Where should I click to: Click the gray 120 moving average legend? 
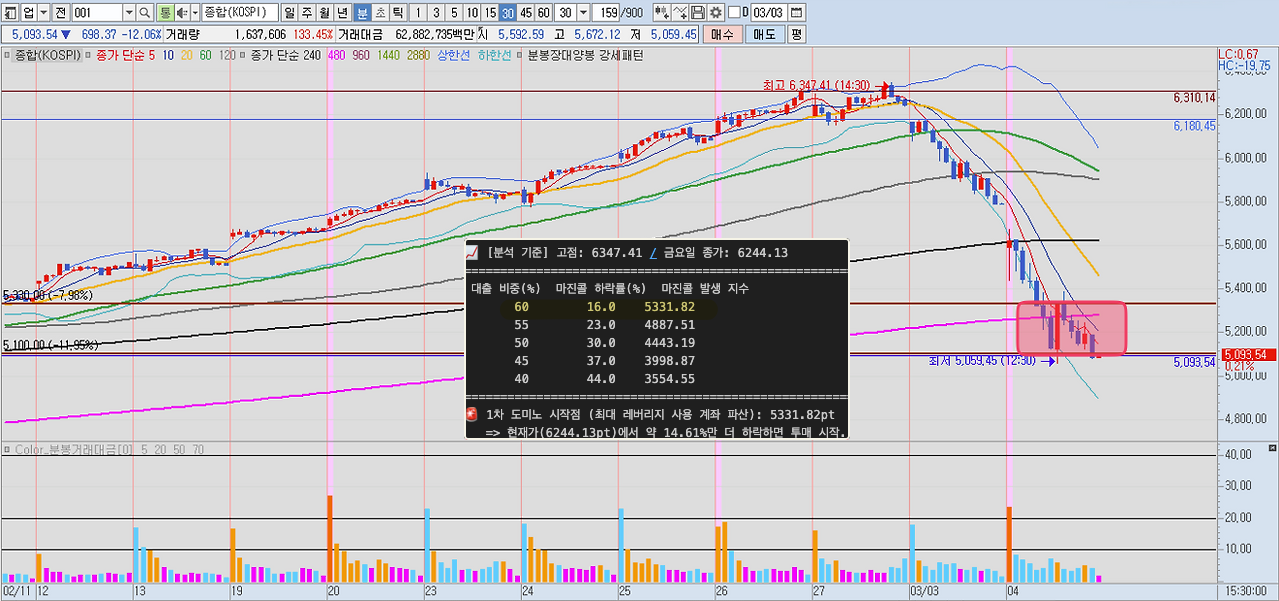(227, 55)
